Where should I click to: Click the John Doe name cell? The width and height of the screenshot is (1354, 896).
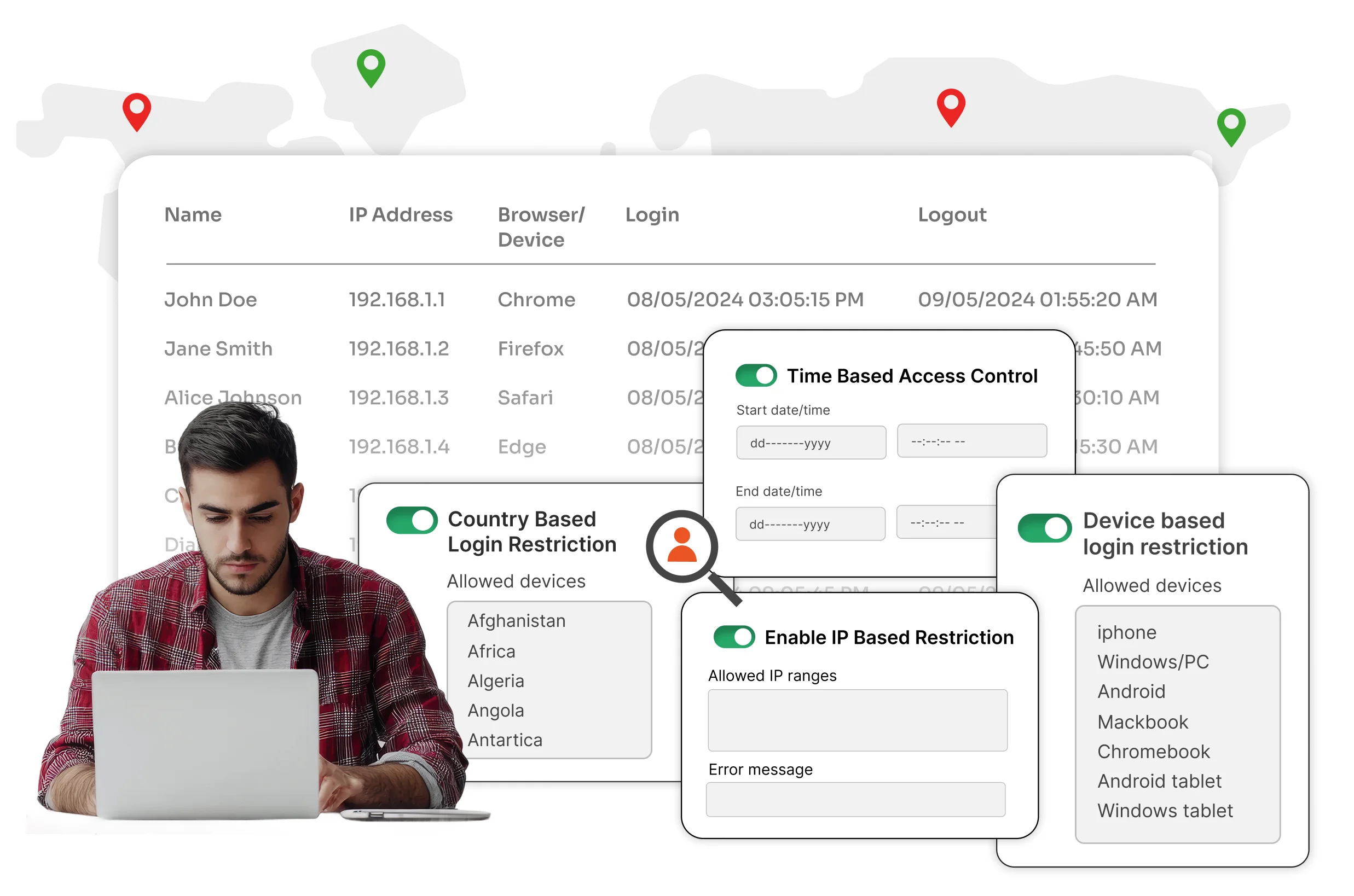[x=210, y=299]
